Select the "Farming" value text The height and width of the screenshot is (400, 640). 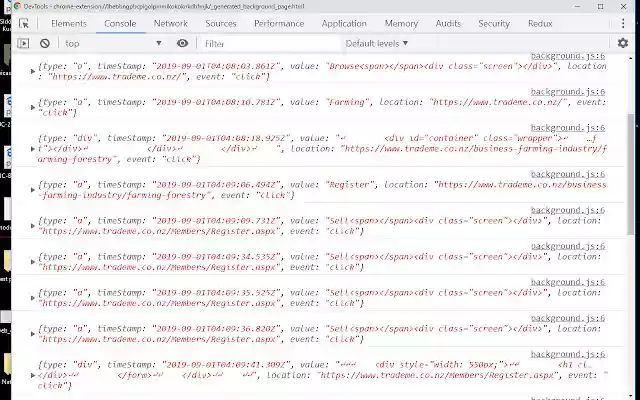[347, 102]
